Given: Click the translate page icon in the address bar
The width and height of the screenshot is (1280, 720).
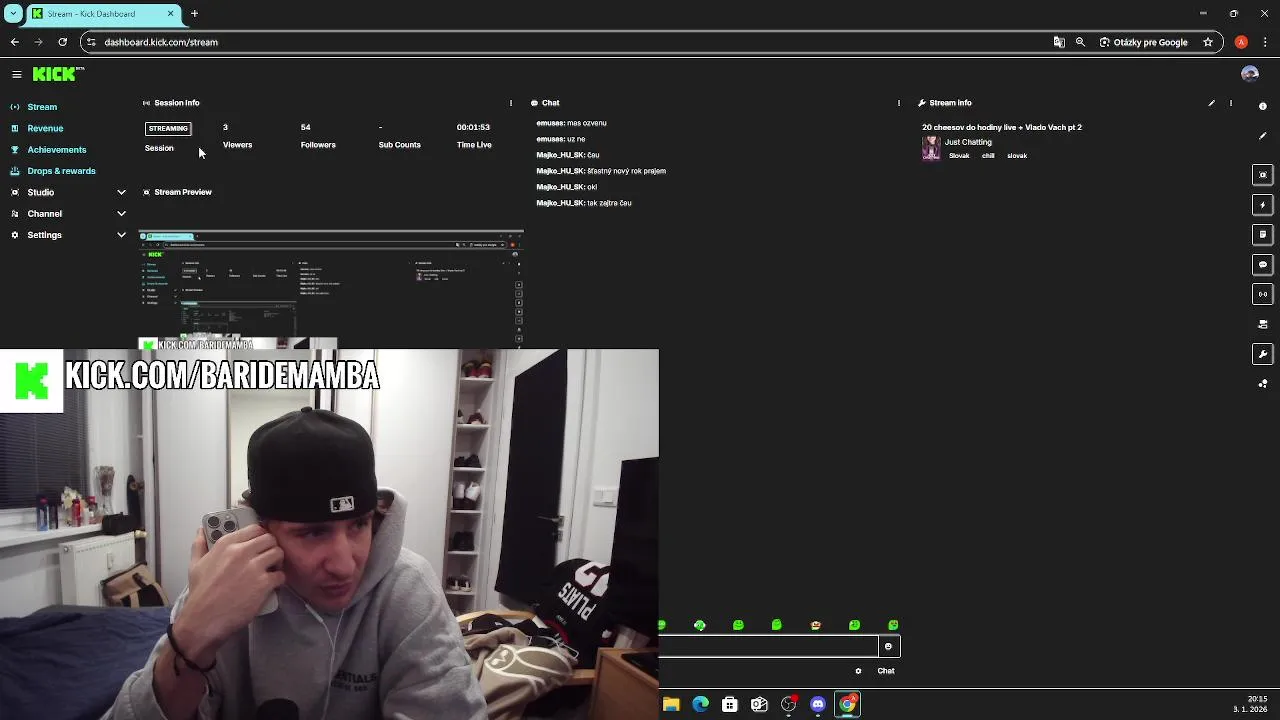Looking at the screenshot, I should pyautogui.click(x=1059, y=42).
